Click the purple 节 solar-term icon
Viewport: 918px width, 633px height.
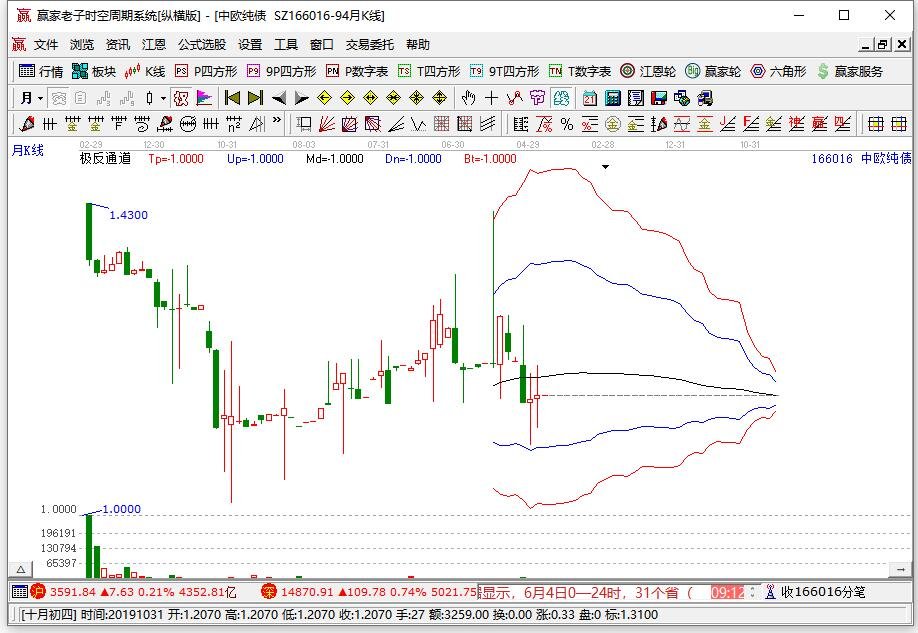pos(537,98)
